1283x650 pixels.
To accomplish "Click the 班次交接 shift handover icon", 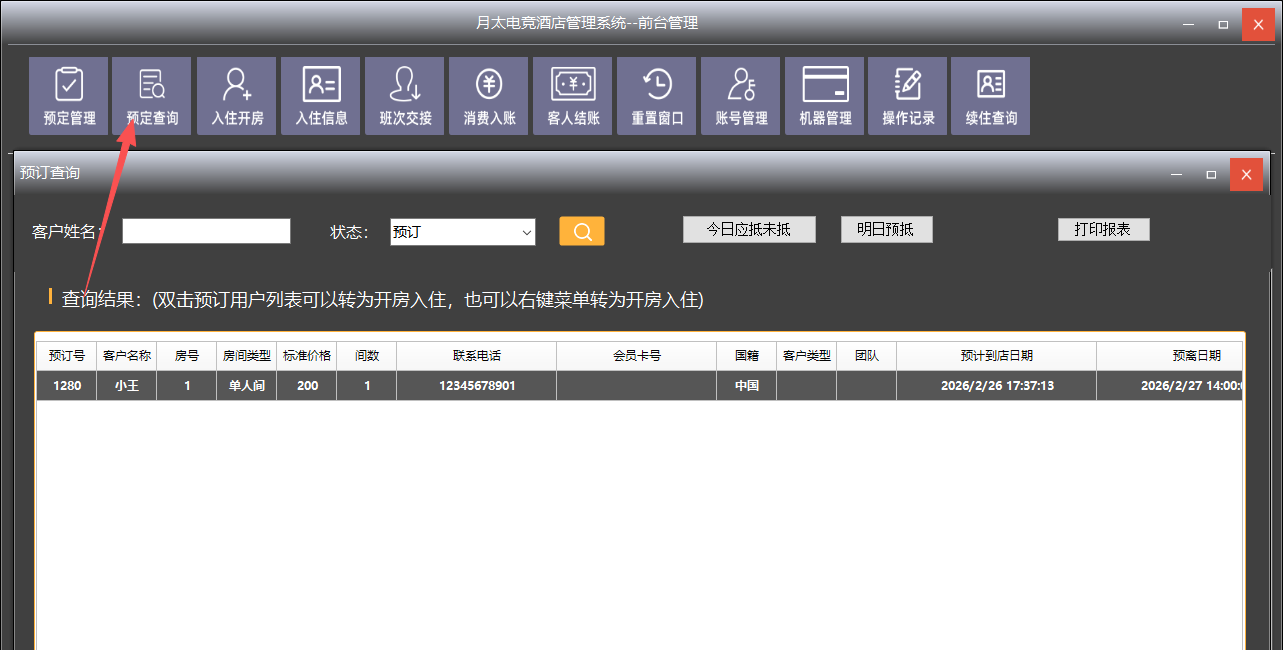I will click(x=405, y=95).
